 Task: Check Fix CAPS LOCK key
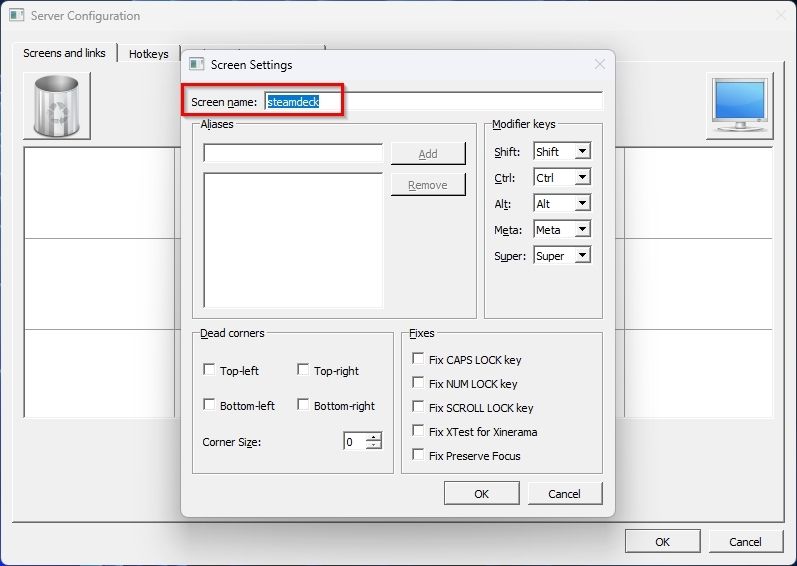418,359
